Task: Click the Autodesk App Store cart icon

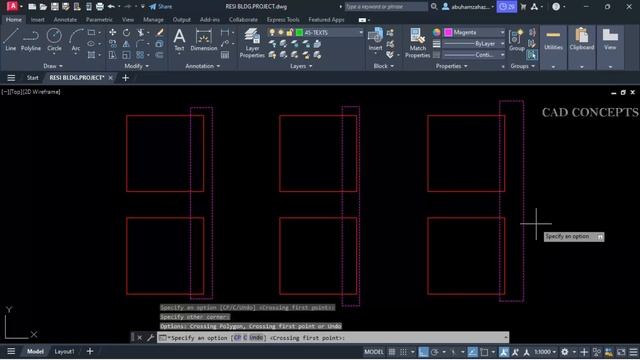Action: click(523, 7)
